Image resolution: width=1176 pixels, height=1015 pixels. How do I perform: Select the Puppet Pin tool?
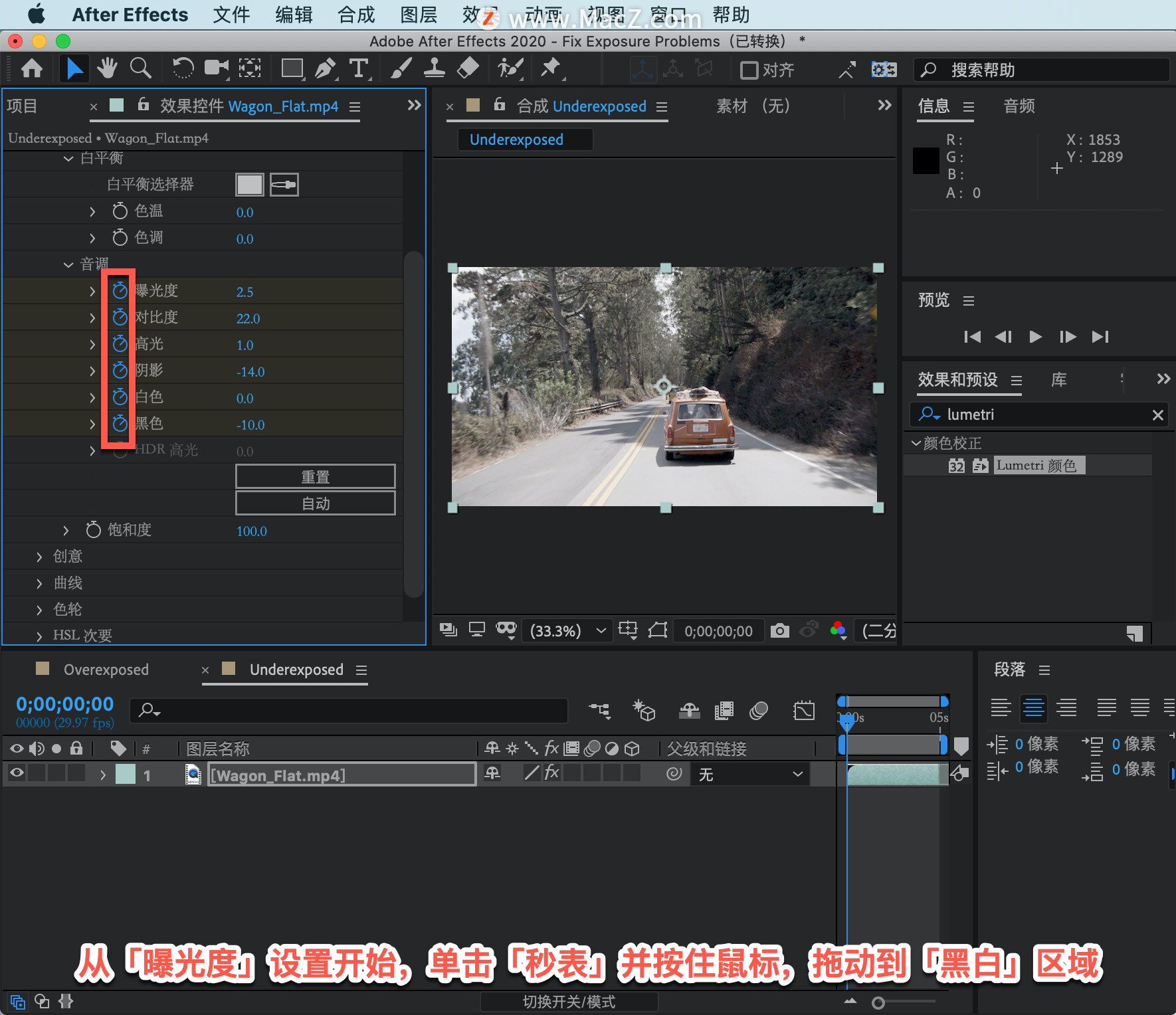(550, 68)
